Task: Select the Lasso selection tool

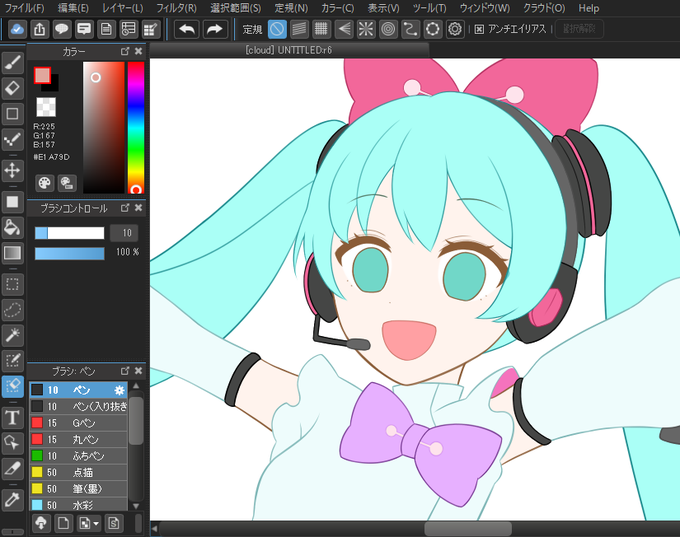Action: [x=12, y=310]
